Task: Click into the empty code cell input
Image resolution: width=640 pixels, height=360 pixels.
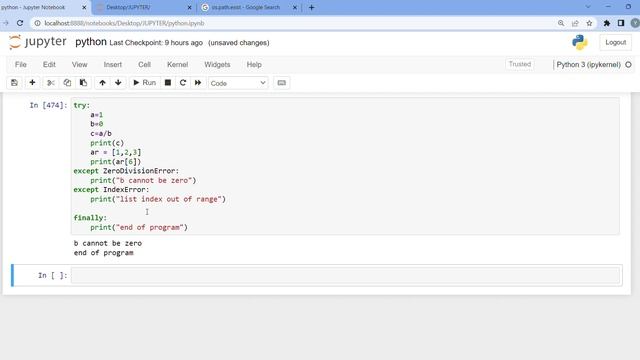Action: (x=346, y=276)
